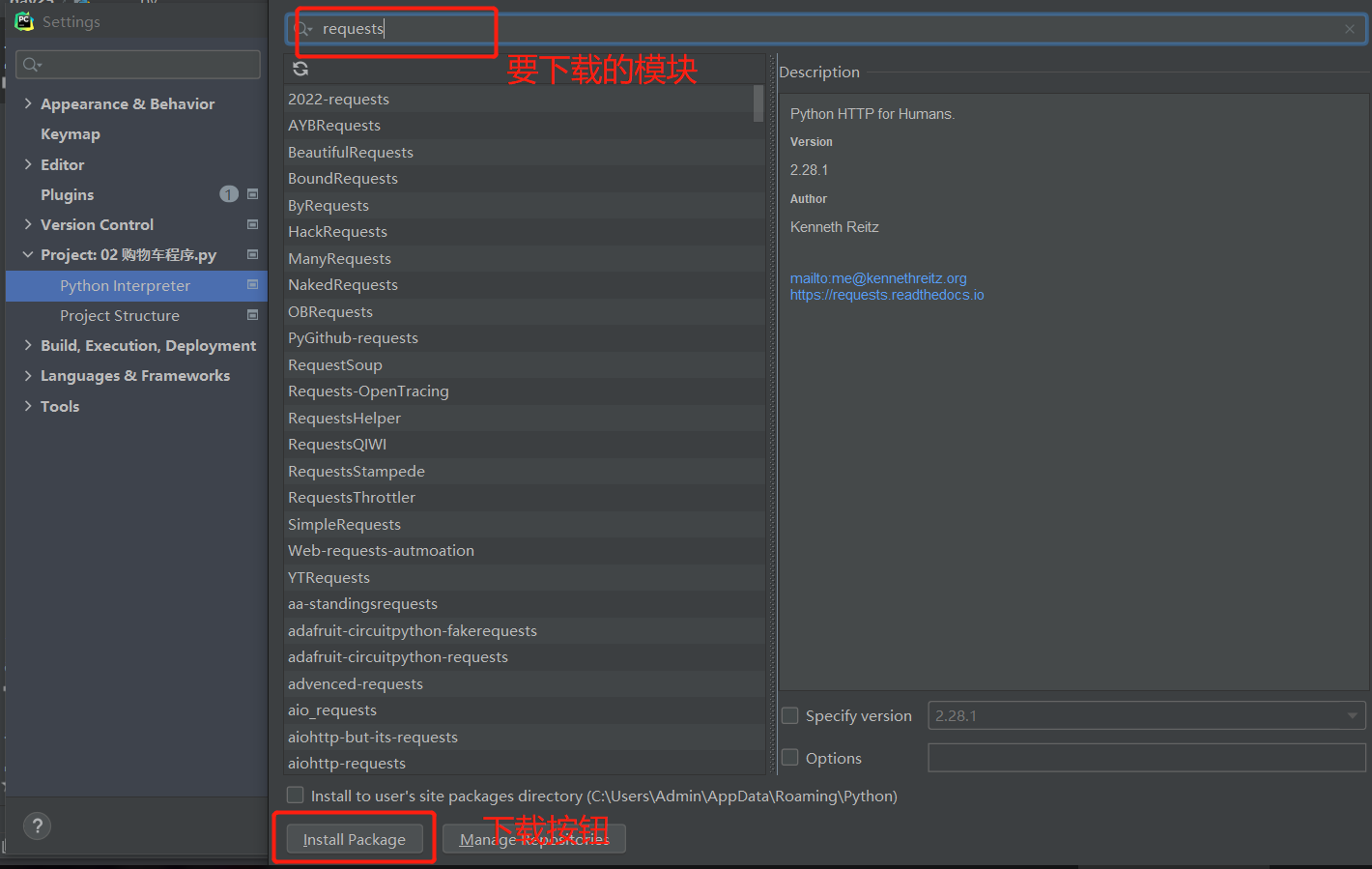Enable the Specify version checkbox
Image resolution: width=1372 pixels, height=869 pixels.
point(789,715)
